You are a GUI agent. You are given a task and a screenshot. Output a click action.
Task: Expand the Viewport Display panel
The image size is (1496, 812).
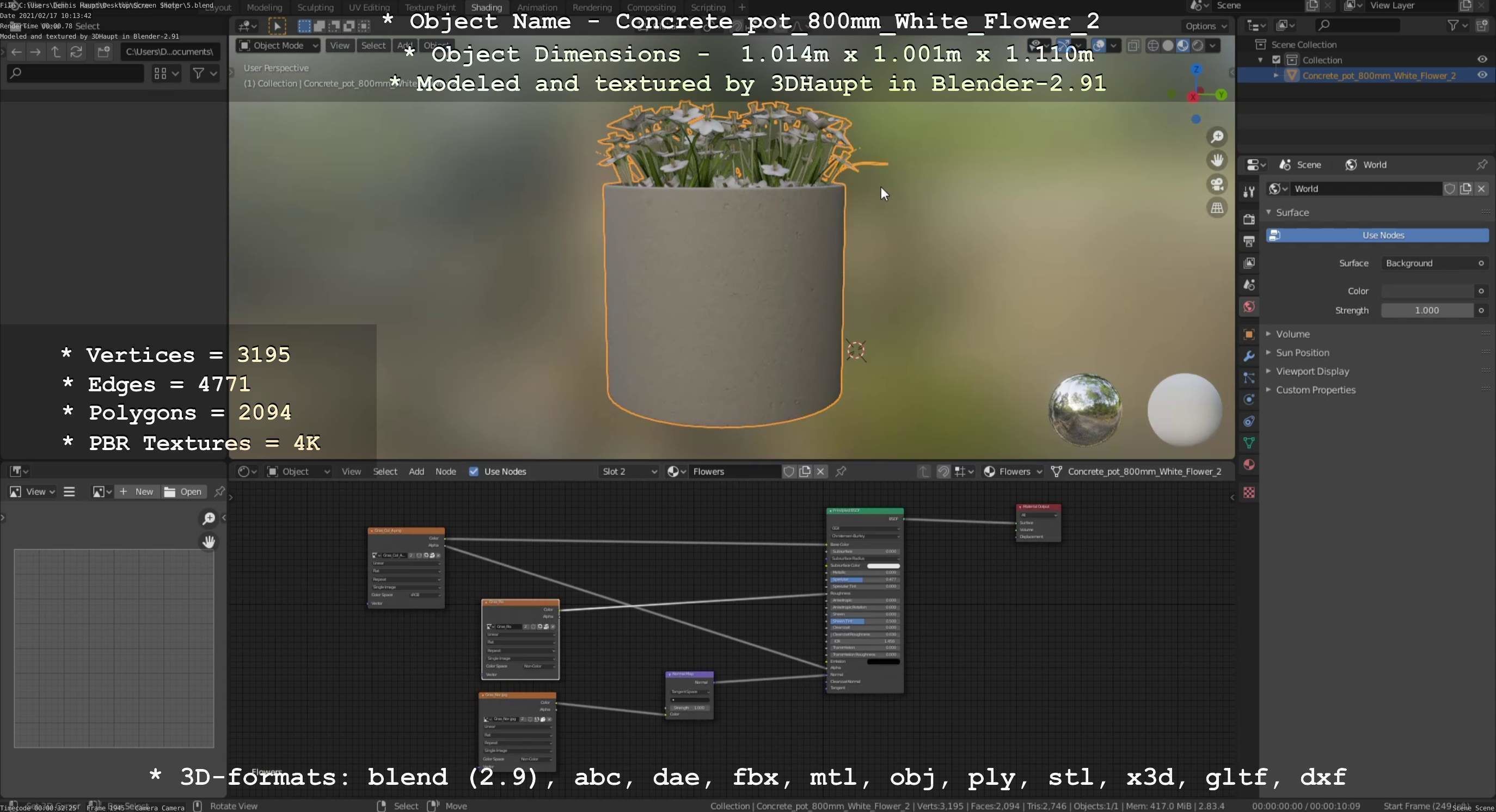1312,371
